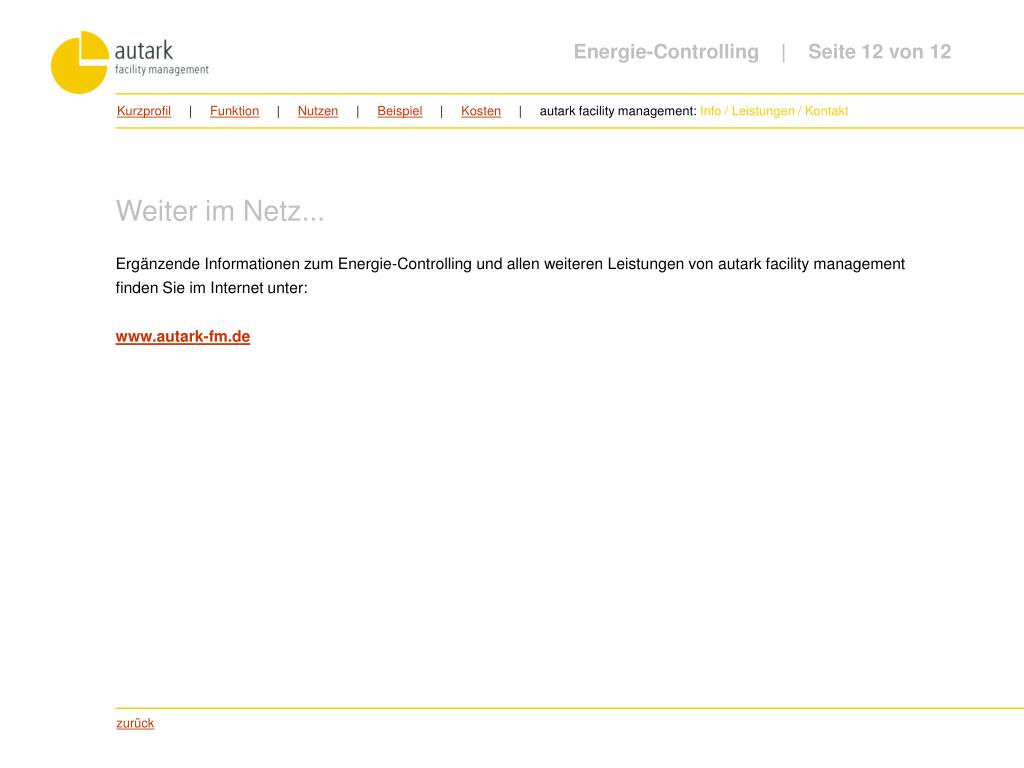The image size is (1024, 768).
Task: Click the autark facility management: label
Action: pos(618,111)
